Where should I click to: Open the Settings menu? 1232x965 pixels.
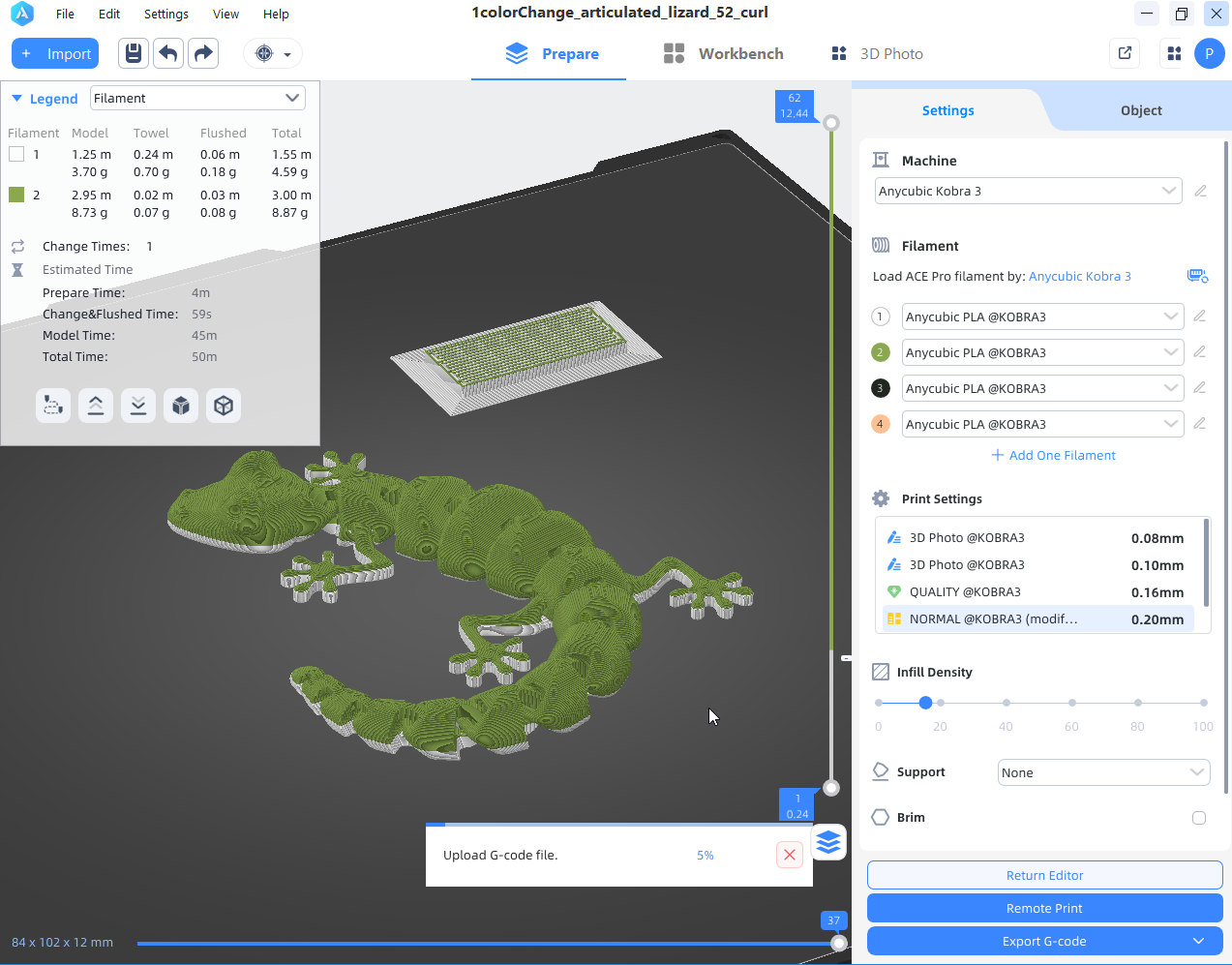(x=166, y=14)
